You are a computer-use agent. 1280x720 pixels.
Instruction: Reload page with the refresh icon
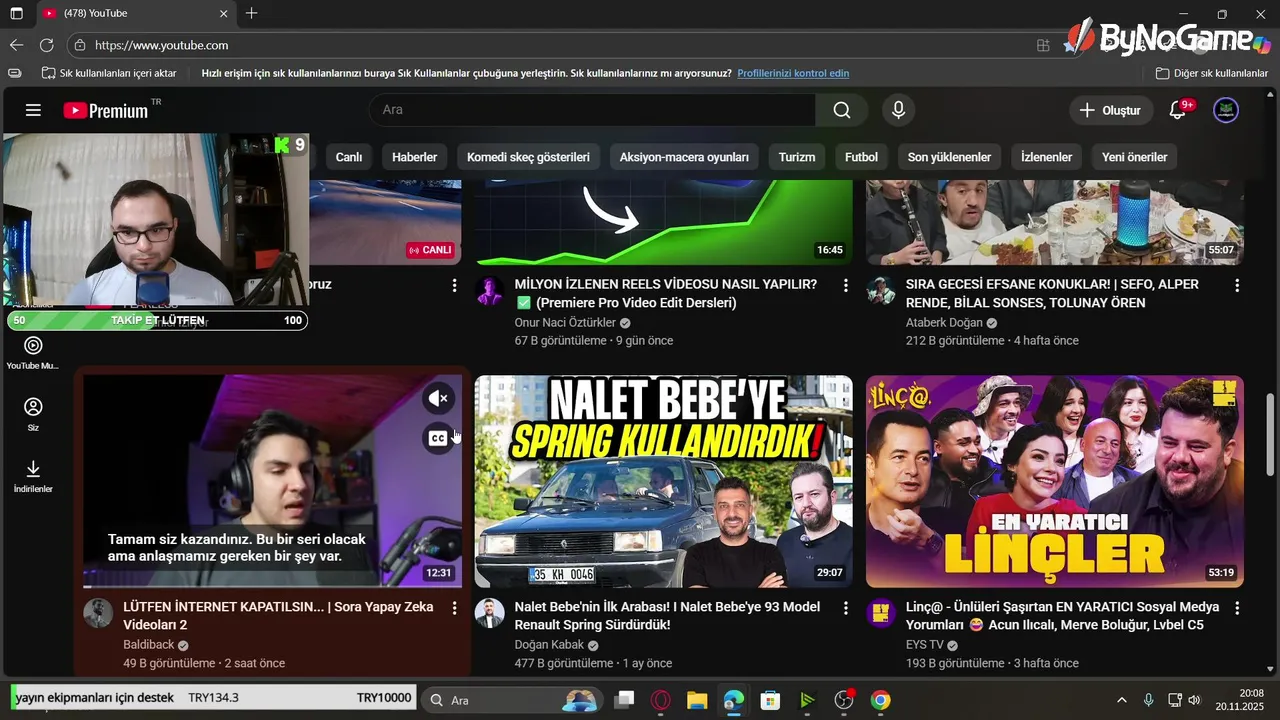click(x=46, y=45)
